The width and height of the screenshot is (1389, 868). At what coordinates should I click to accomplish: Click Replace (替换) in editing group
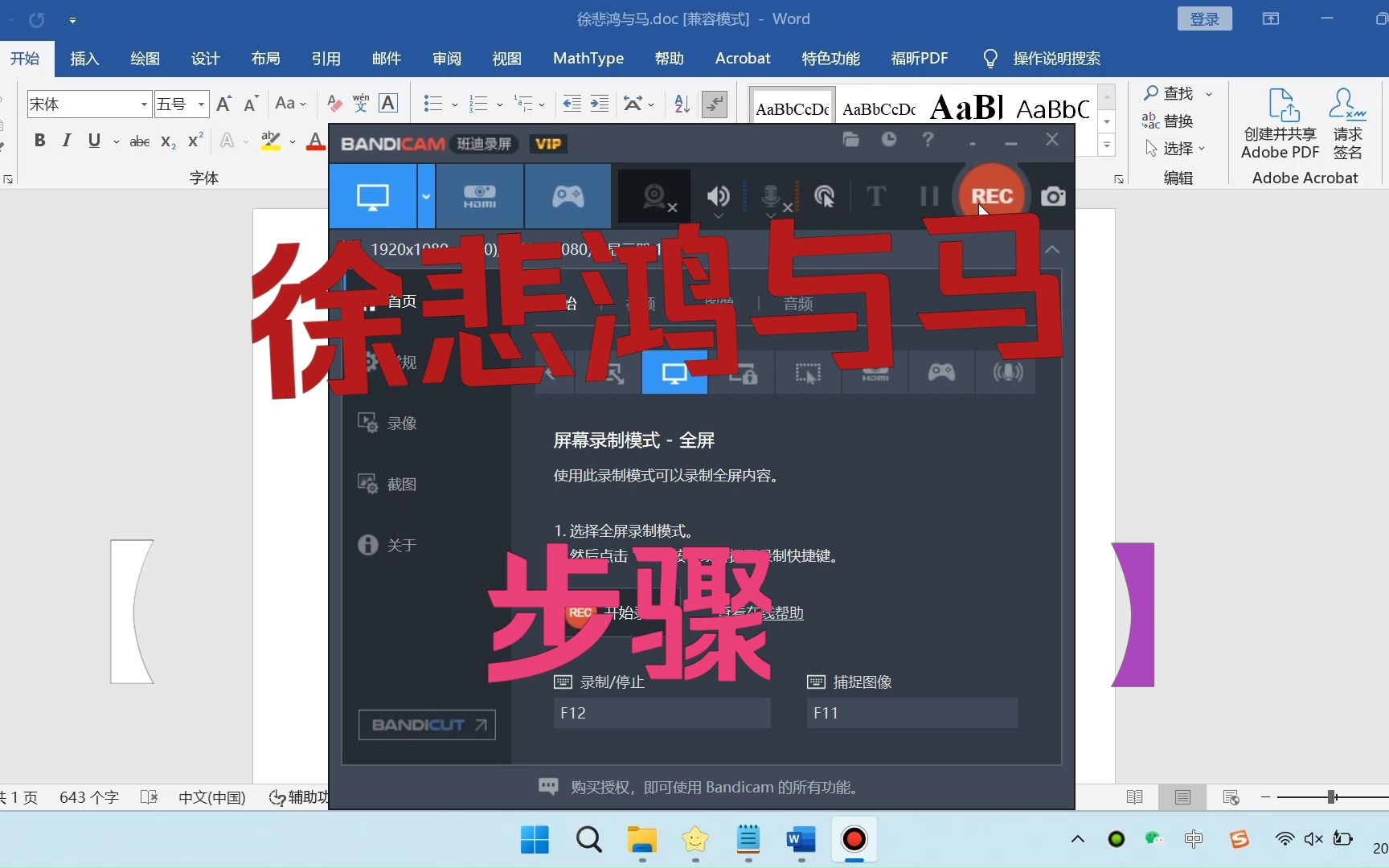click(x=1169, y=121)
